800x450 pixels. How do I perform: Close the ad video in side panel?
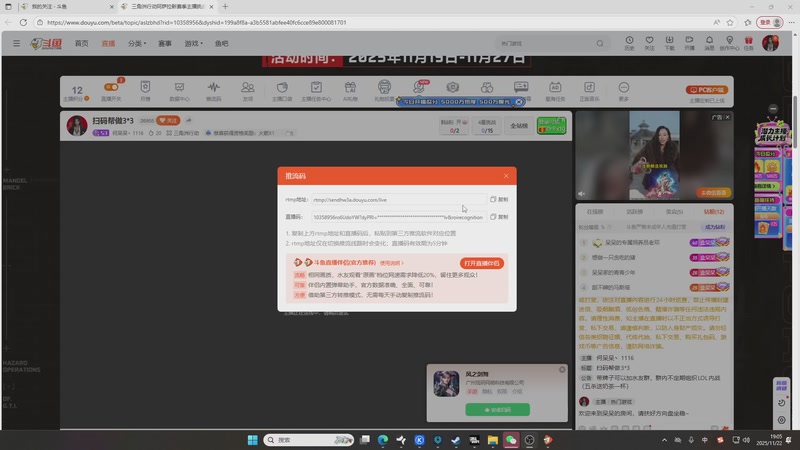pyautogui.click(x=728, y=117)
